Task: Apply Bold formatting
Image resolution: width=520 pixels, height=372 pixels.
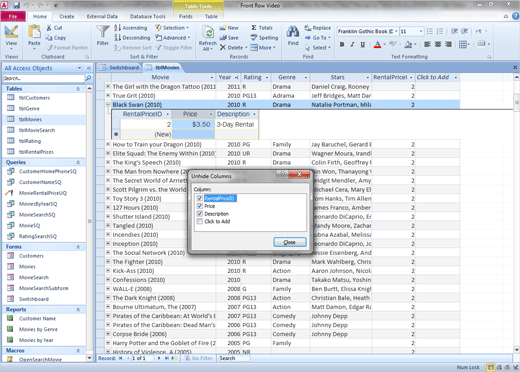Action: 342,44
